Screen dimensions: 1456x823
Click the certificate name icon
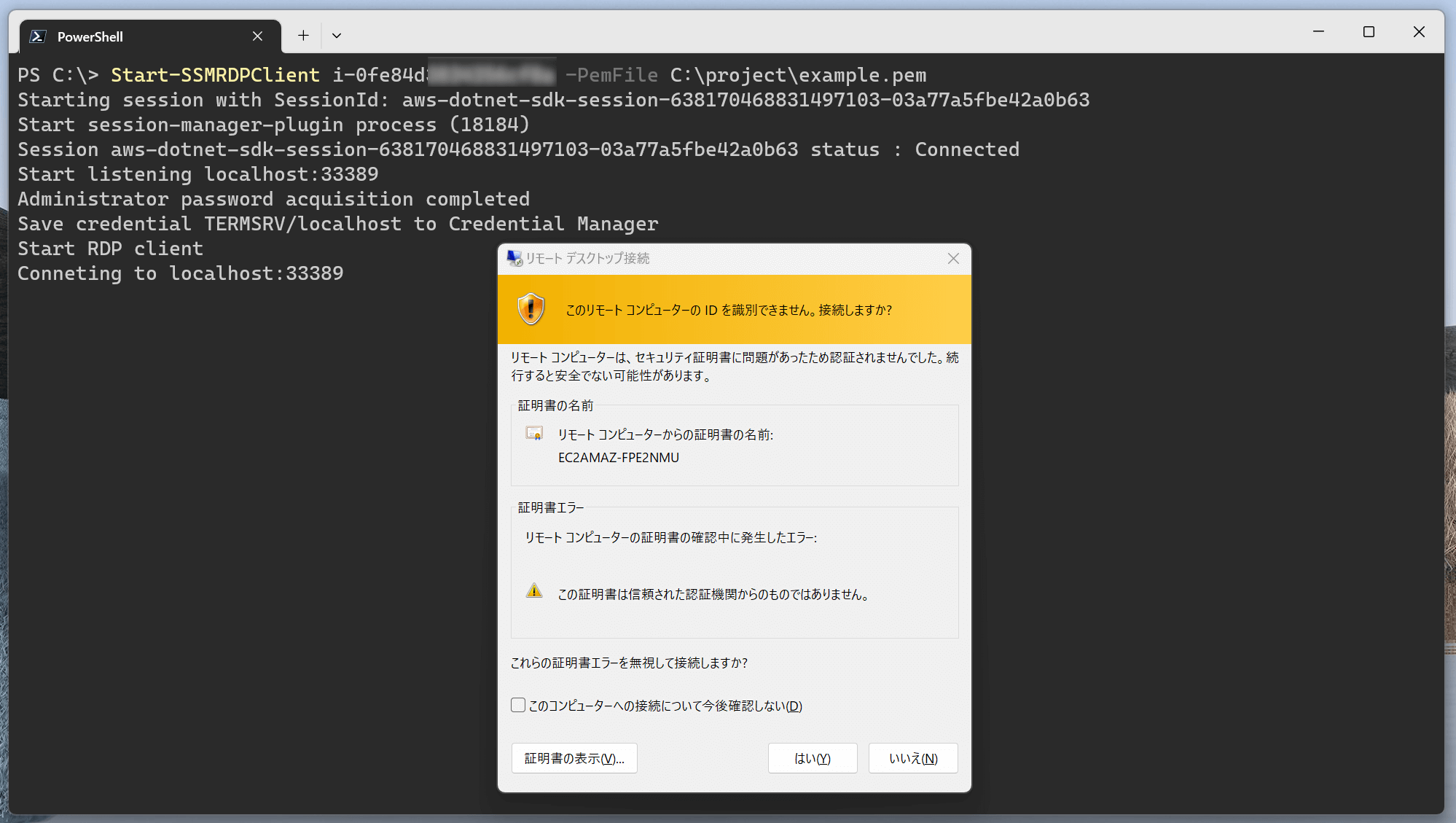534,434
